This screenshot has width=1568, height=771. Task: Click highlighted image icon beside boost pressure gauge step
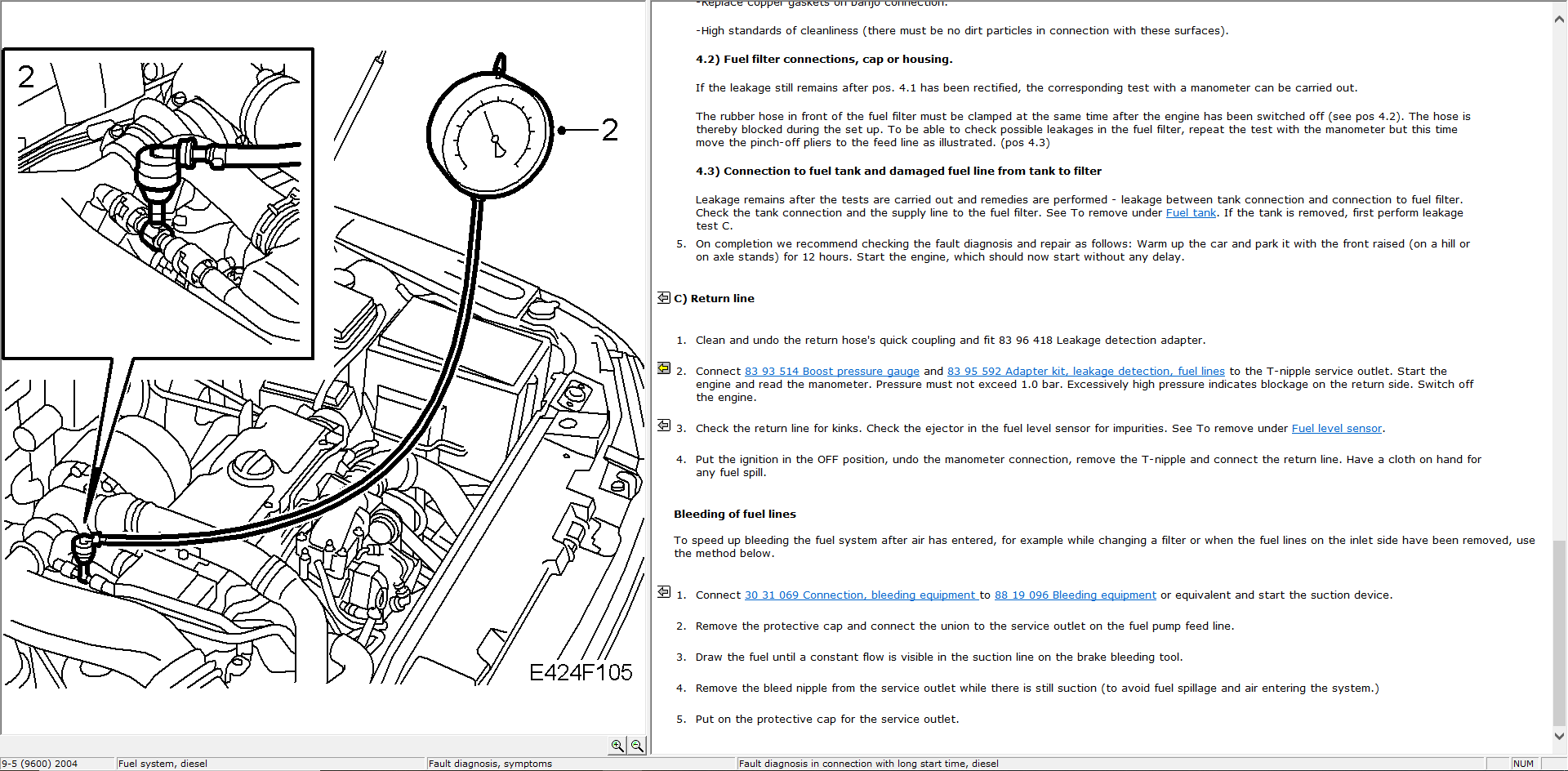tap(664, 368)
